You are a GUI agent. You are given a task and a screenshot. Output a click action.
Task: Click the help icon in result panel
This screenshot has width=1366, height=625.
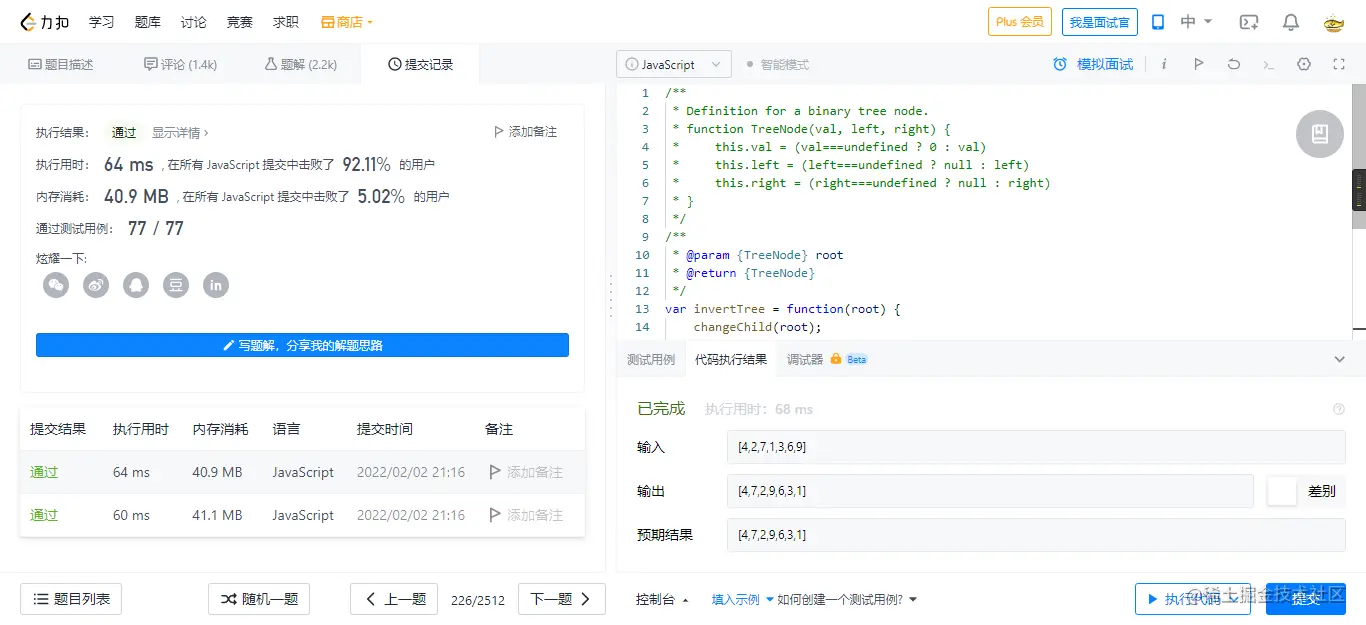(1339, 409)
